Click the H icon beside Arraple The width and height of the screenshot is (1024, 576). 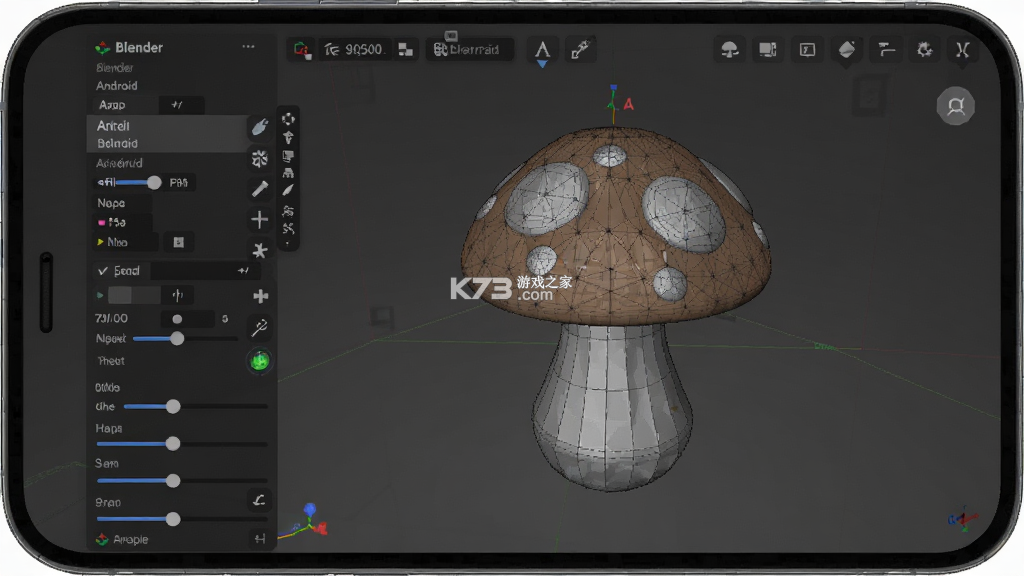click(x=259, y=539)
